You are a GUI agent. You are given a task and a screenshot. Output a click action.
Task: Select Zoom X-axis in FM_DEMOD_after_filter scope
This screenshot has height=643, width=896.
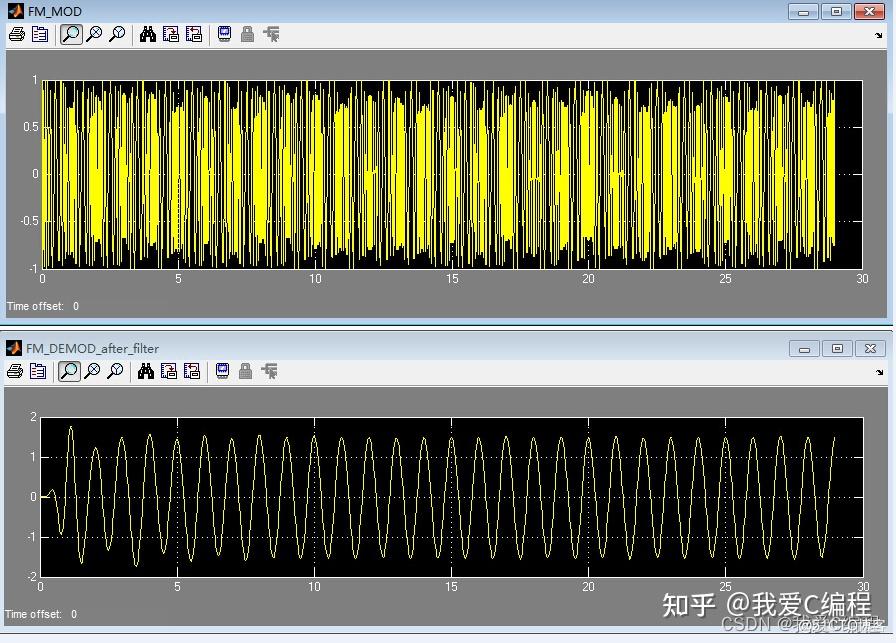point(92,372)
